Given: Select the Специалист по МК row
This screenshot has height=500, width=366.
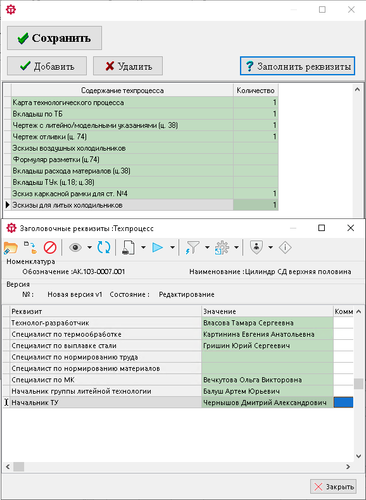Looking at the screenshot, I should tap(178, 379).
